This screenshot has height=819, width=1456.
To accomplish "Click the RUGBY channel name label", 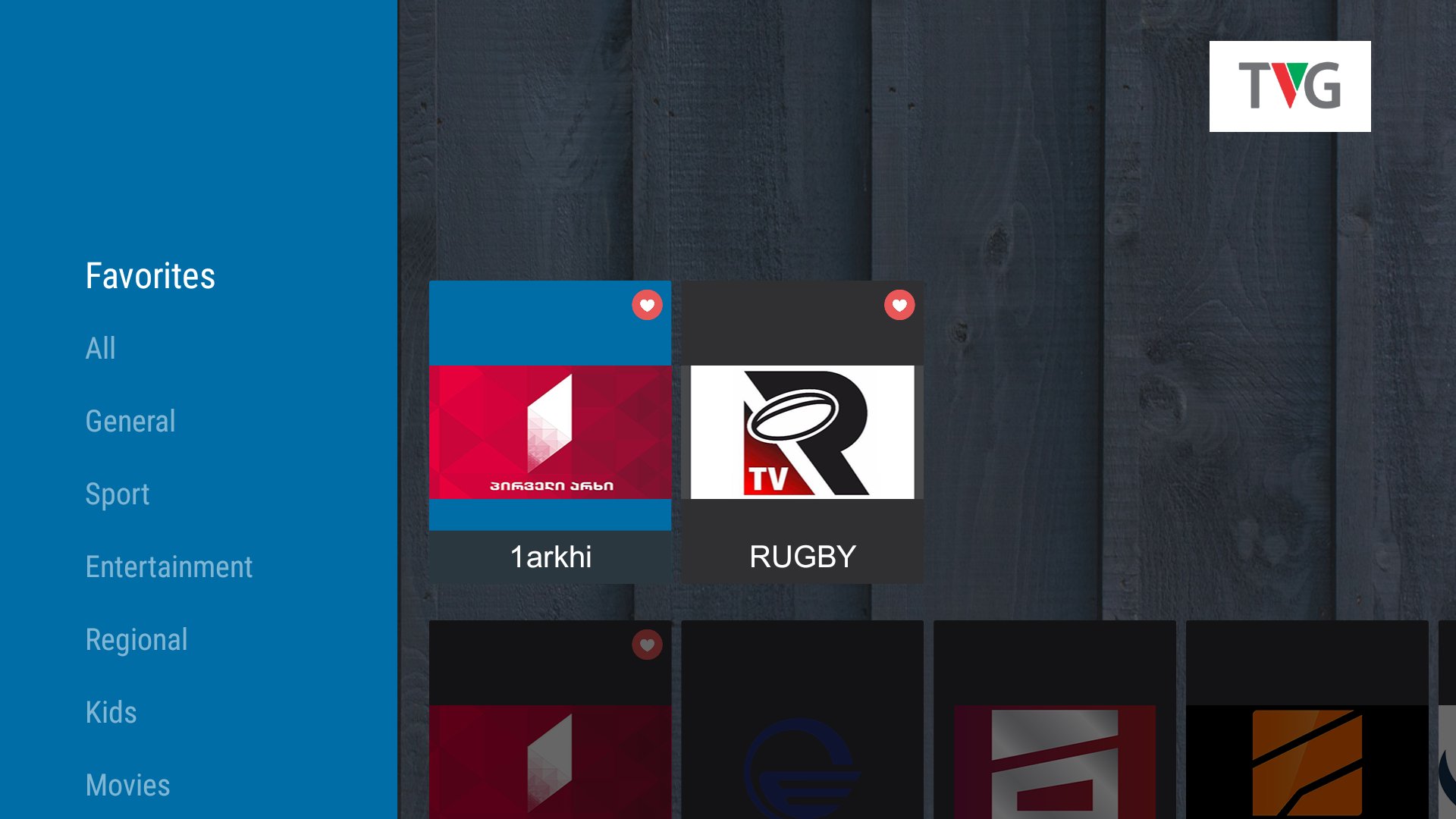I will click(802, 557).
